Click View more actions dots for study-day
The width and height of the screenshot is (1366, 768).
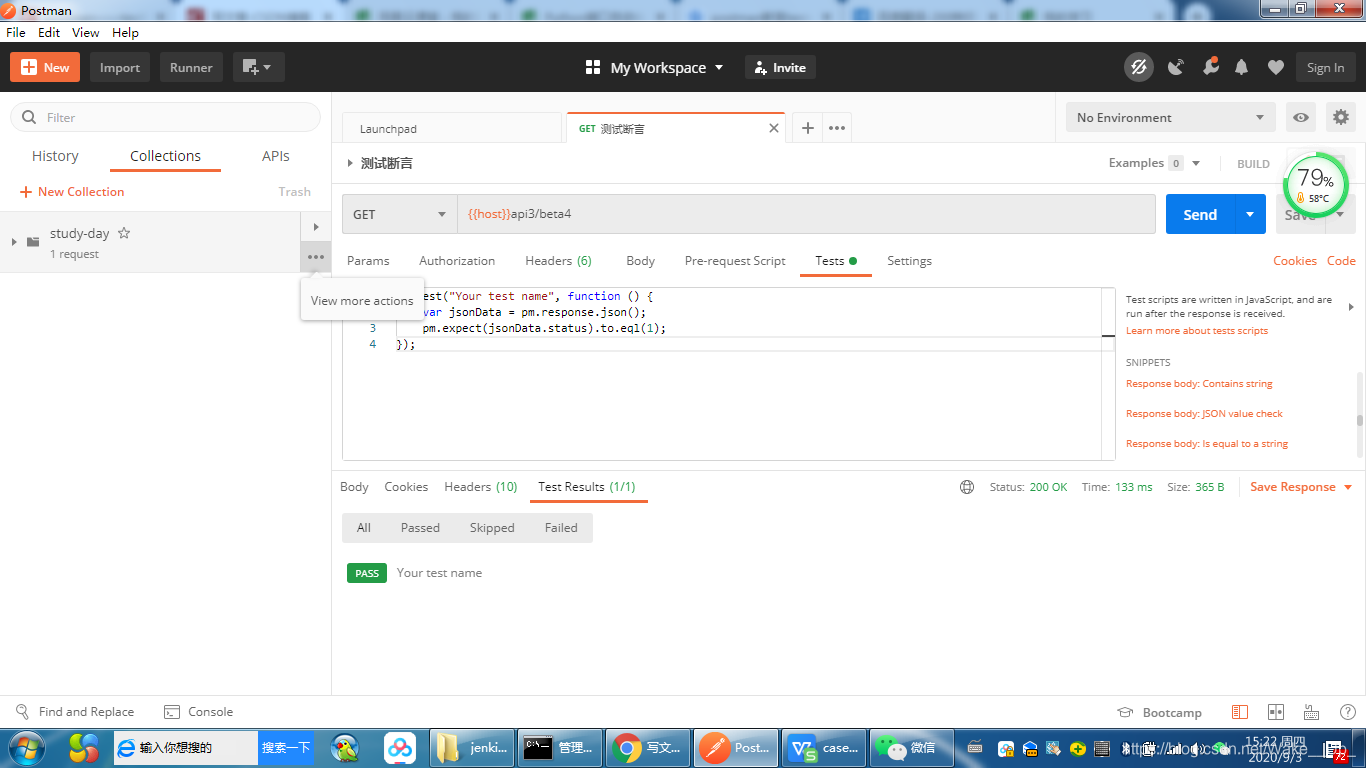click(316, 257)
